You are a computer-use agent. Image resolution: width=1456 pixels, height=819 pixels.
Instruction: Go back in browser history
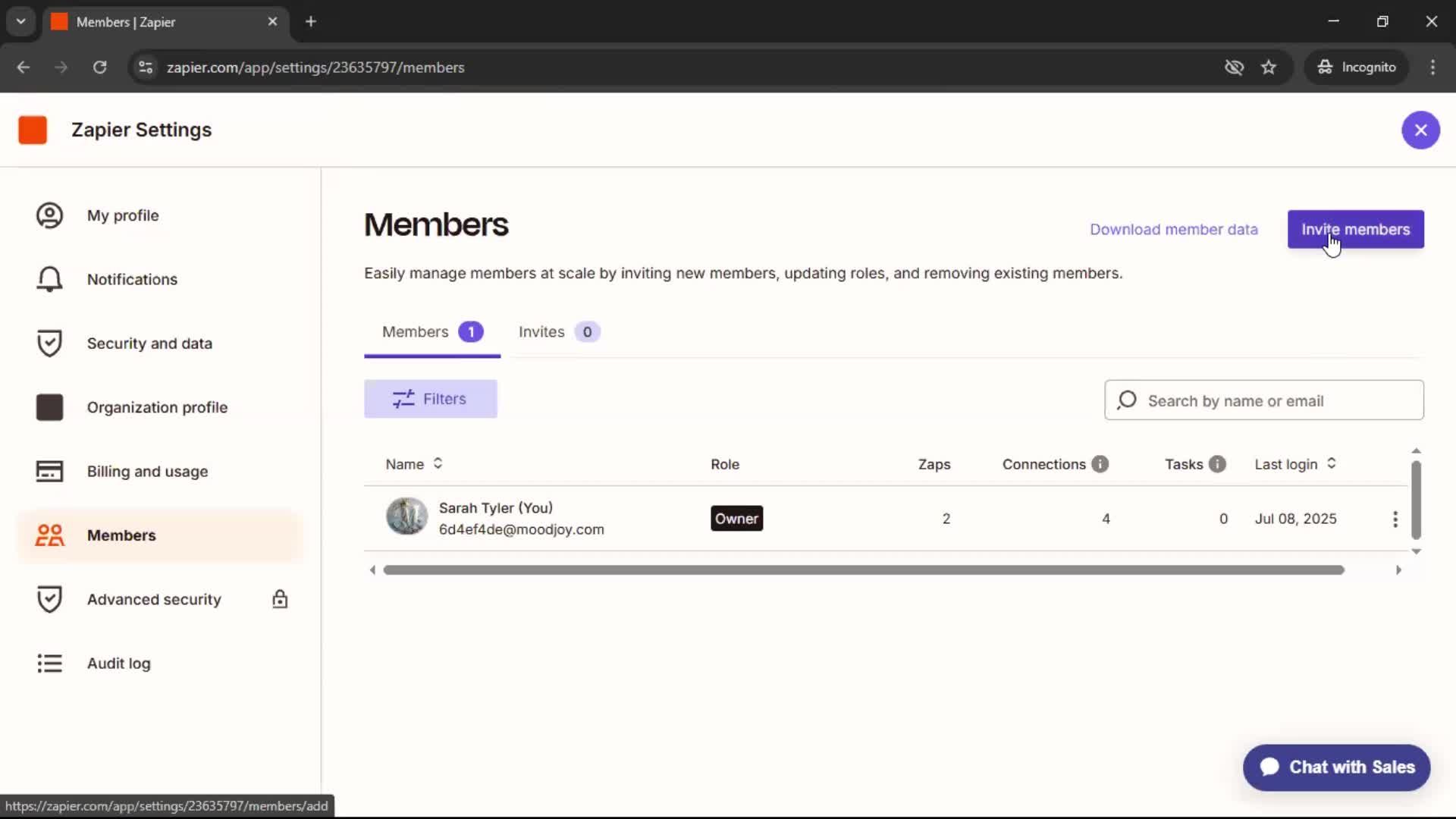(24, 67)
